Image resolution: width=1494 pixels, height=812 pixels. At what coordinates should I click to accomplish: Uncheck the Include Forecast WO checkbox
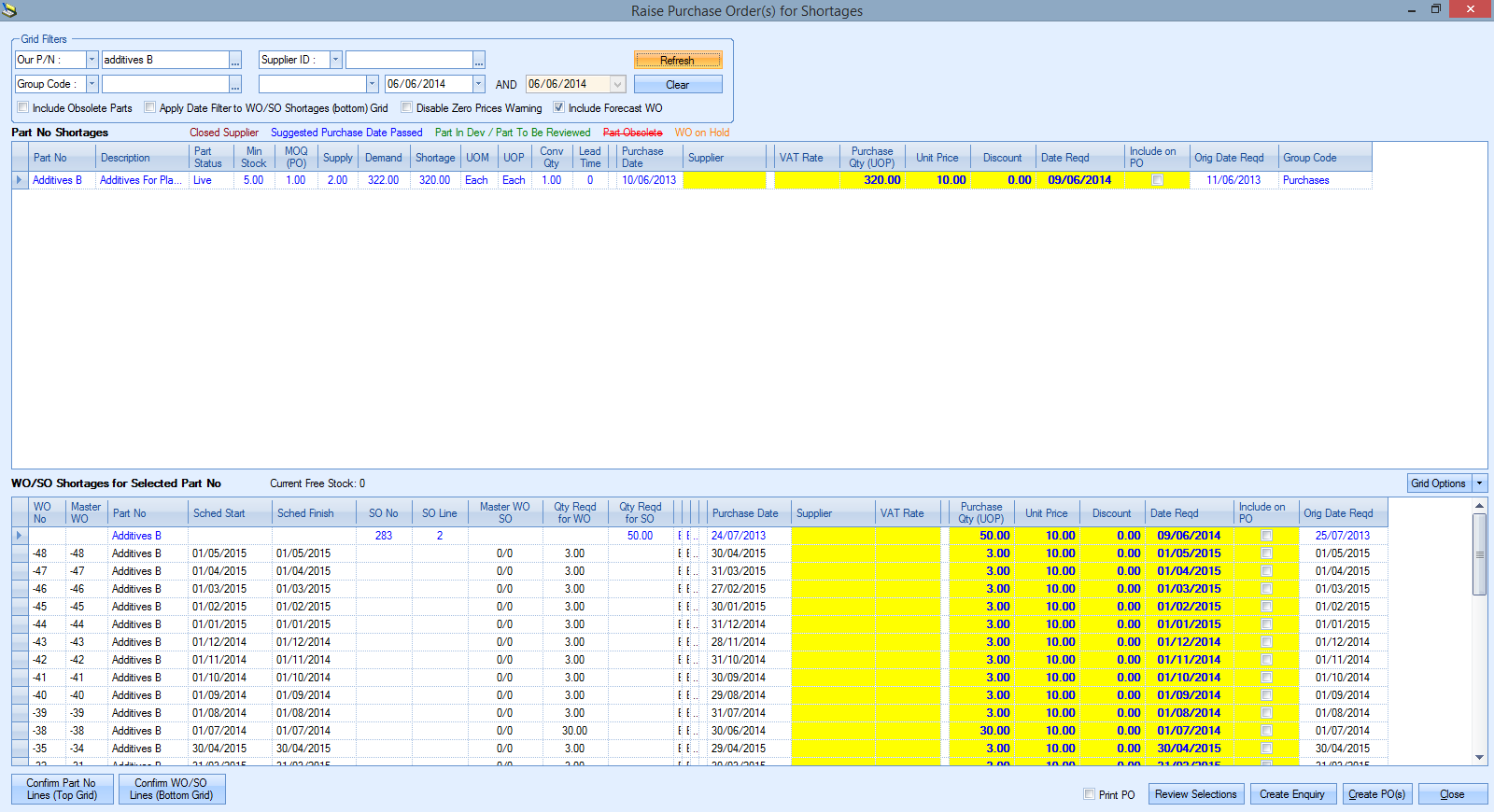[x=558, y=107]
